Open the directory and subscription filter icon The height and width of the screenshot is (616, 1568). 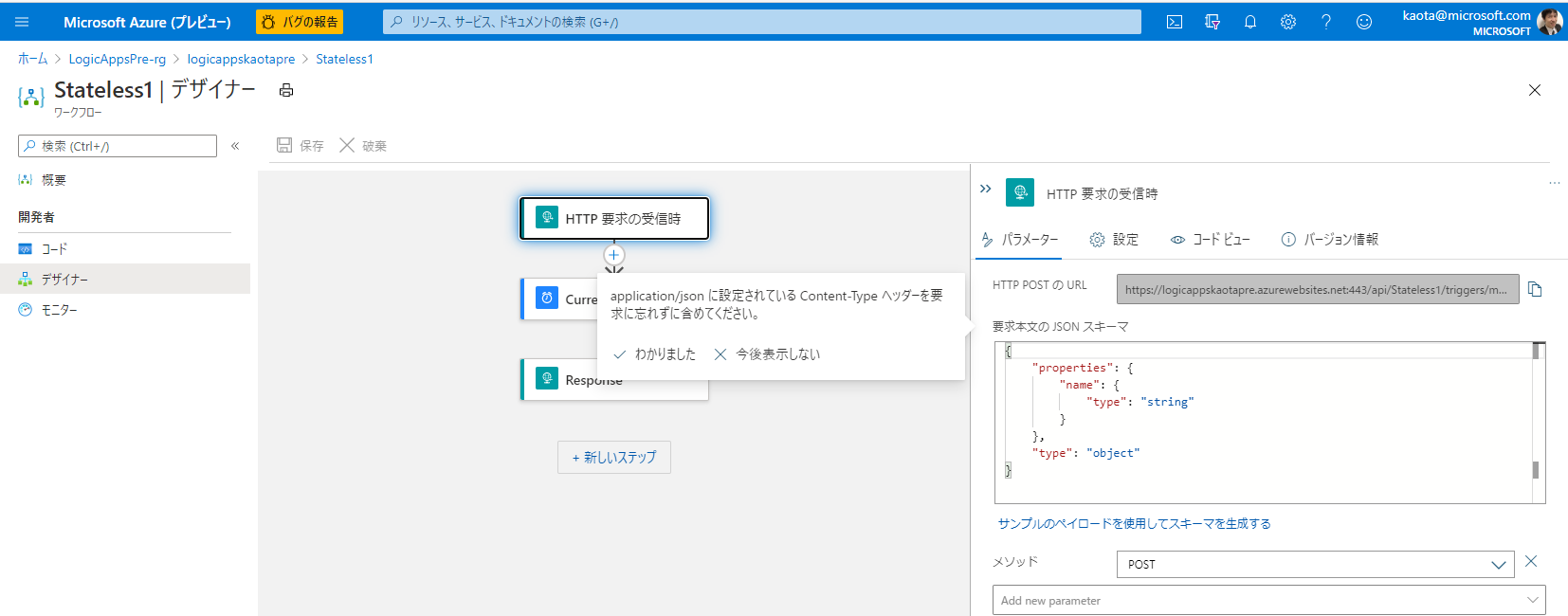point(1212,22)
